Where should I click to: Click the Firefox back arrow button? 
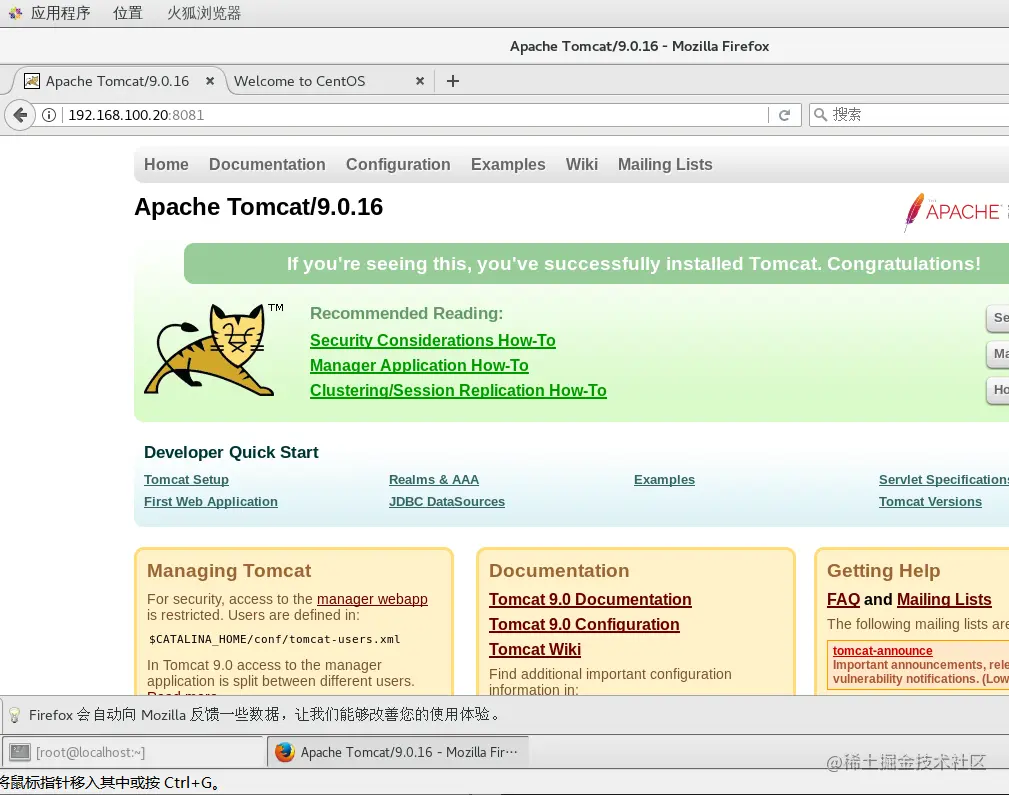[x=20, y=115]
